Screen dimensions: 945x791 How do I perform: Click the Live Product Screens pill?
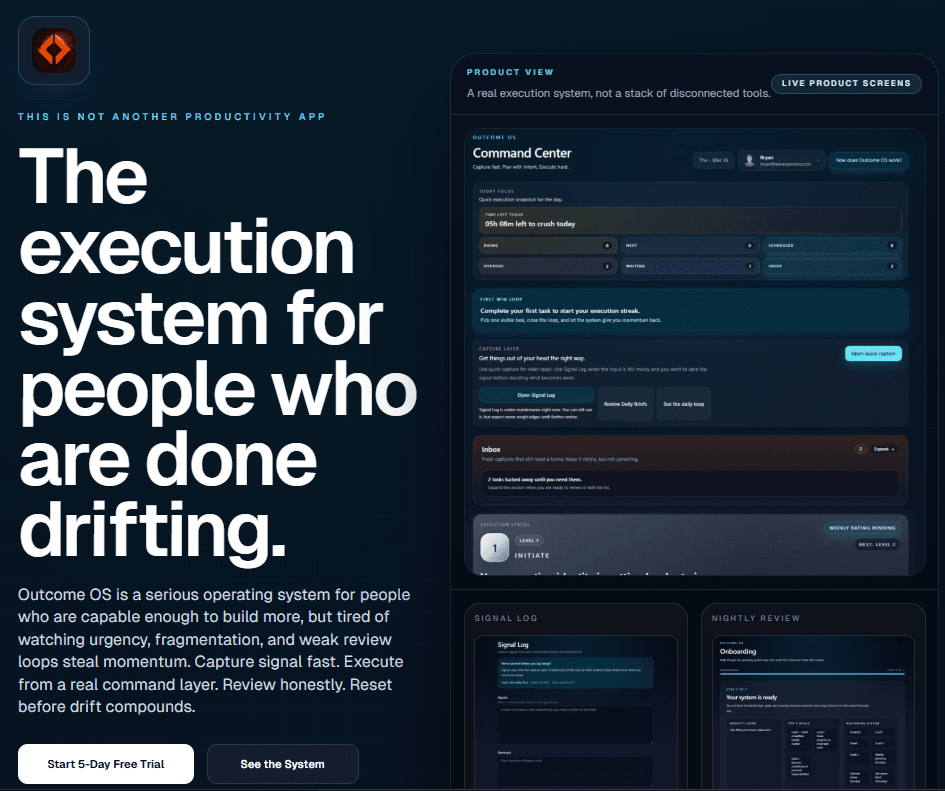point(846,83)
